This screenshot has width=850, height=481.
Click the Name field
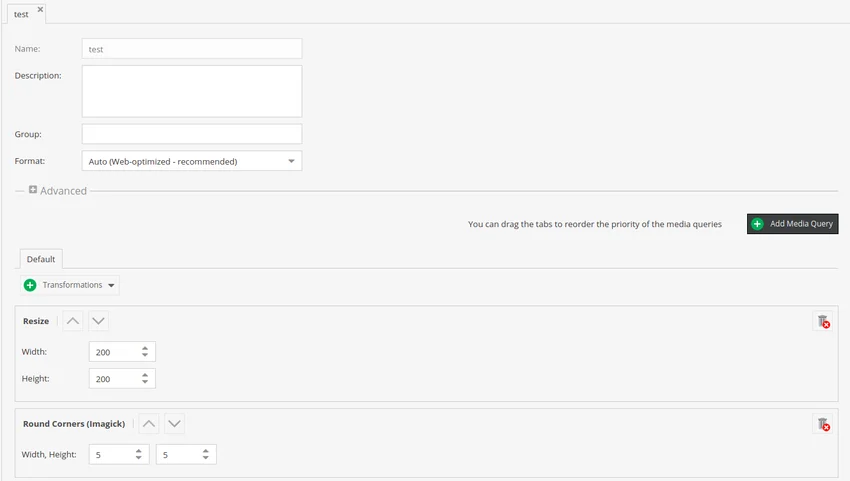[x=191, y=48]
